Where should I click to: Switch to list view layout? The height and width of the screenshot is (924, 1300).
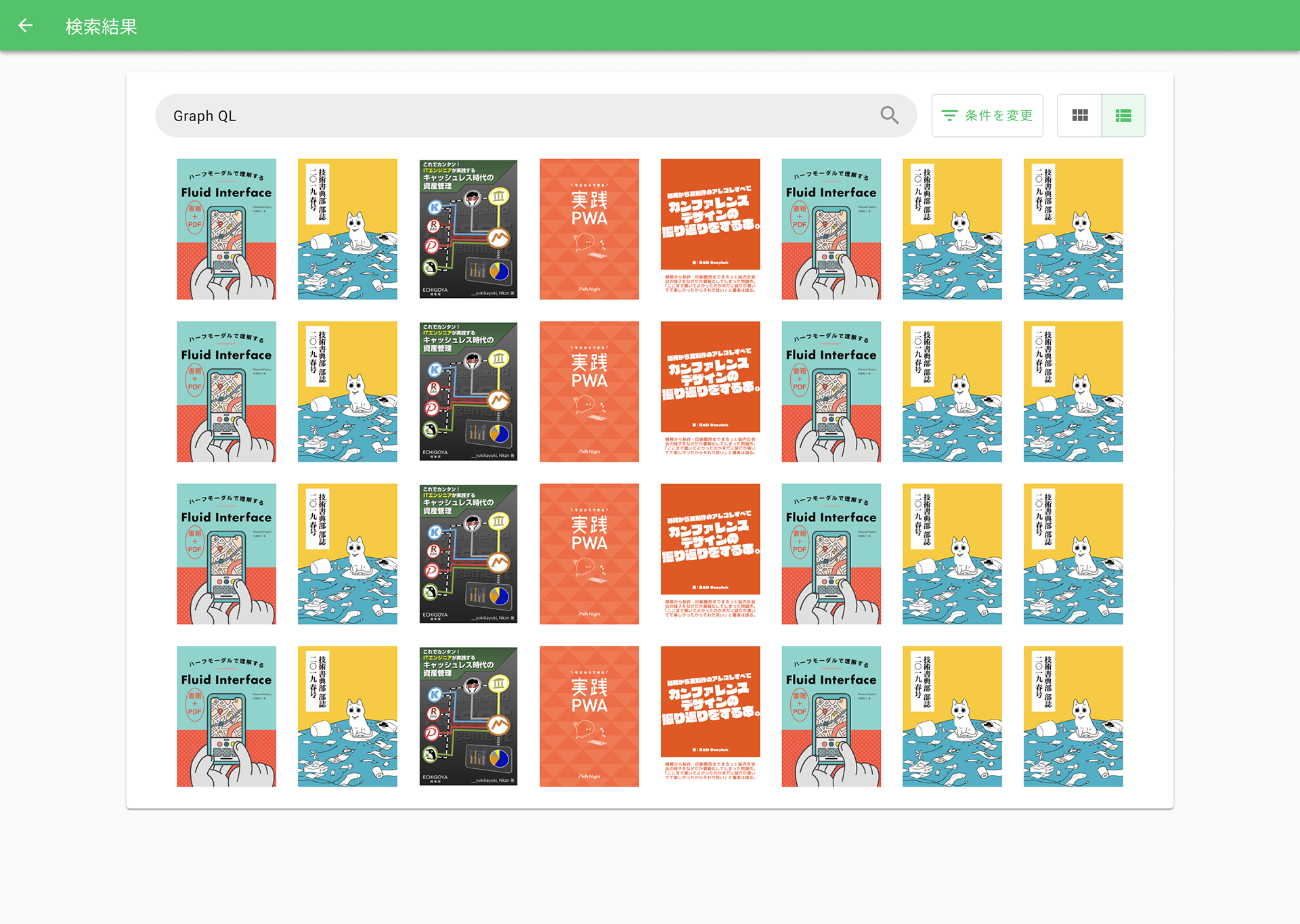(1123, 116)
